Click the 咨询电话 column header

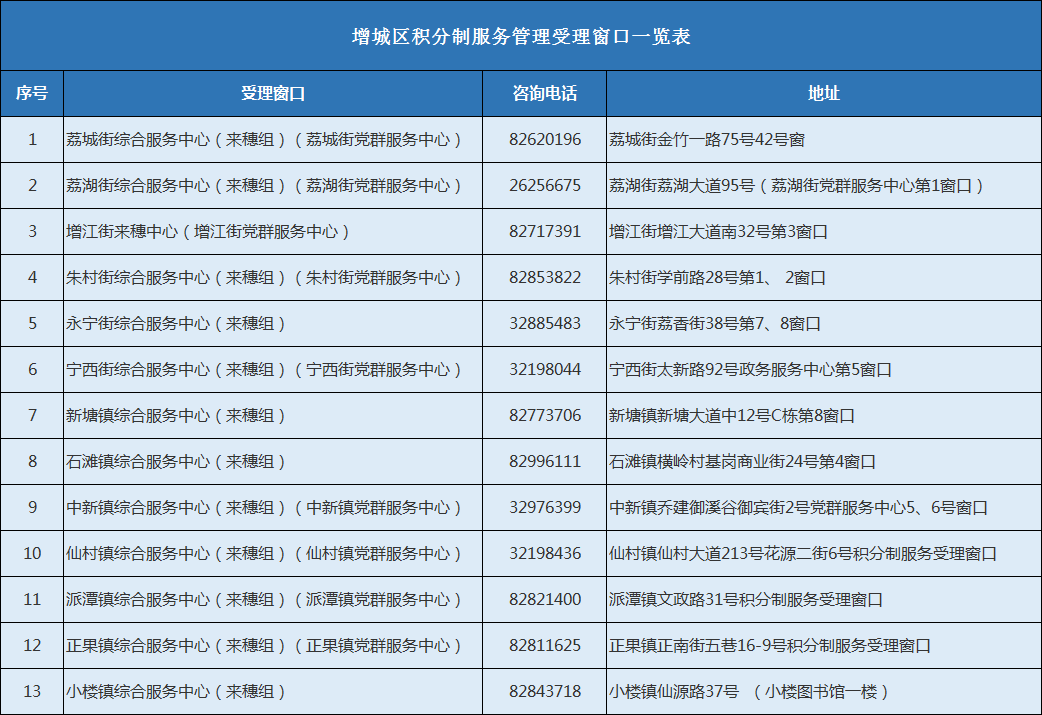(x=544, y=93)
